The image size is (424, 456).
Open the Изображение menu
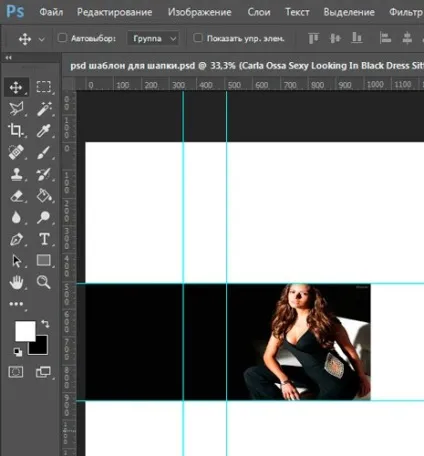[199, 12]
